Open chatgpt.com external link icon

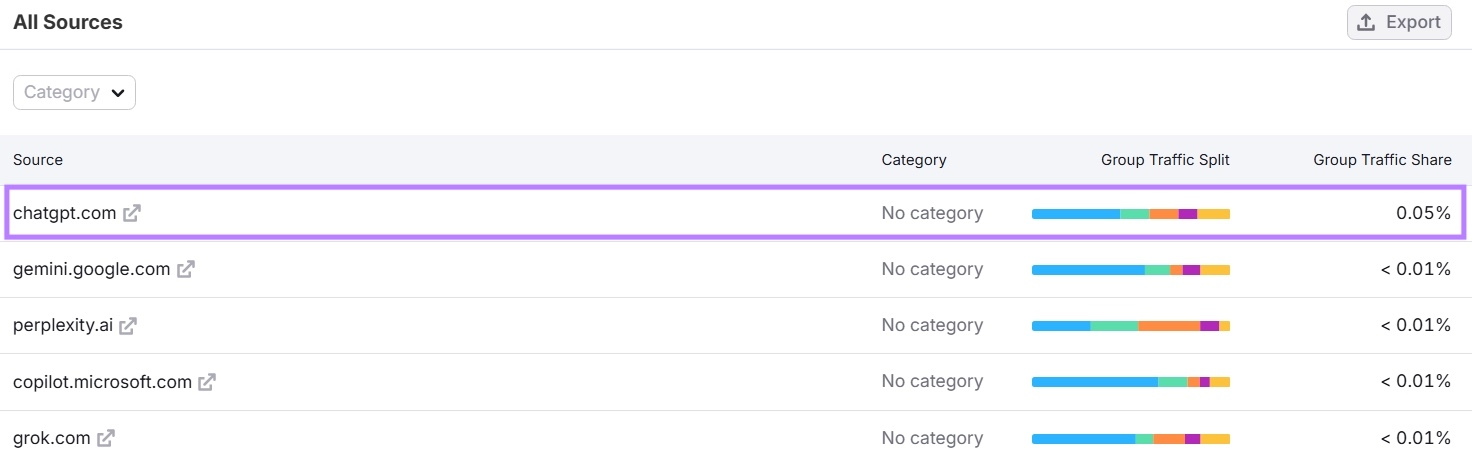tap(132, 213)
